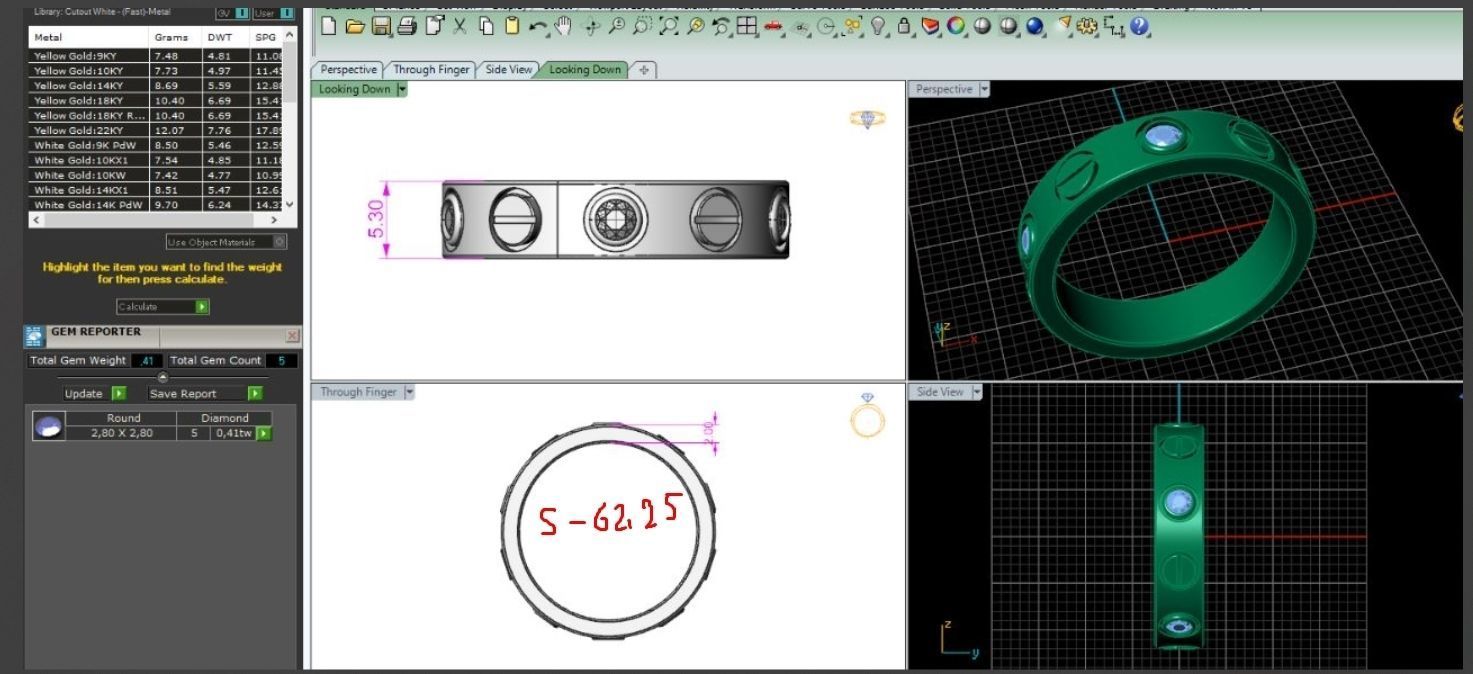1473x674 pixels.
Task: Click the Zoom window icon
Action: pos(642,28)
